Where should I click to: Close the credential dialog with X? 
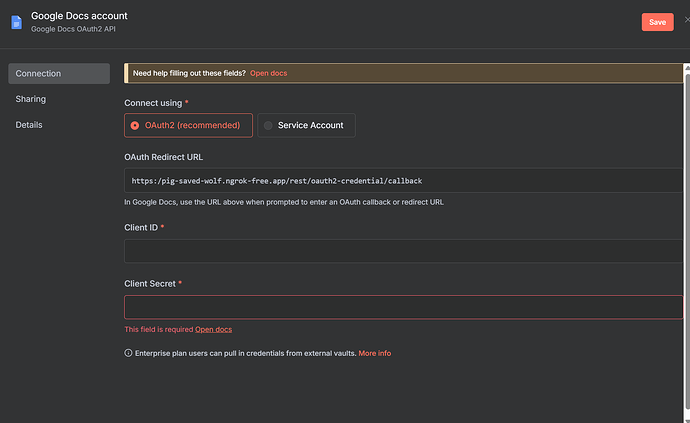point(686,19)
